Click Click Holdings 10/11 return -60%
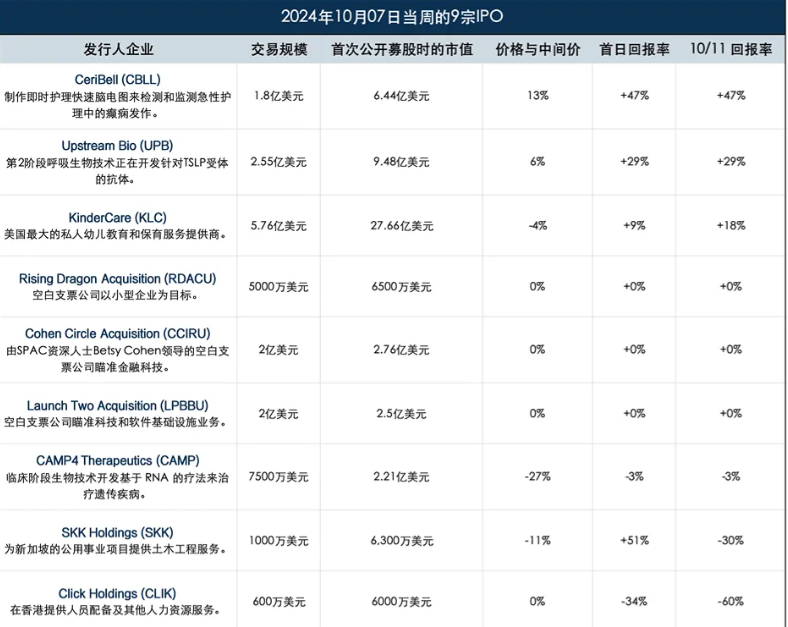788x627 pixels. click(x=731, y=601)
